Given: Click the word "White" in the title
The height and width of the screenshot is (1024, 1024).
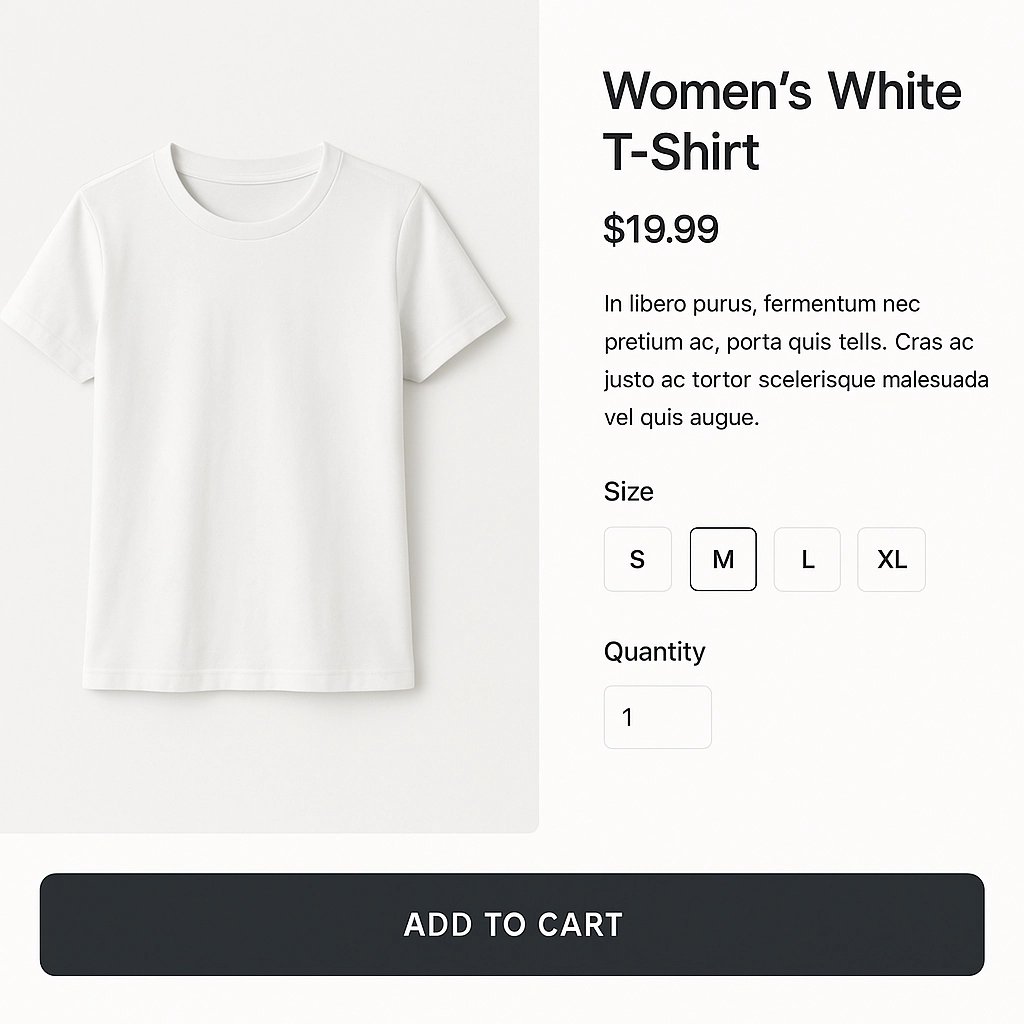Looking at the screenshot, I should click(x=894, y=92).
